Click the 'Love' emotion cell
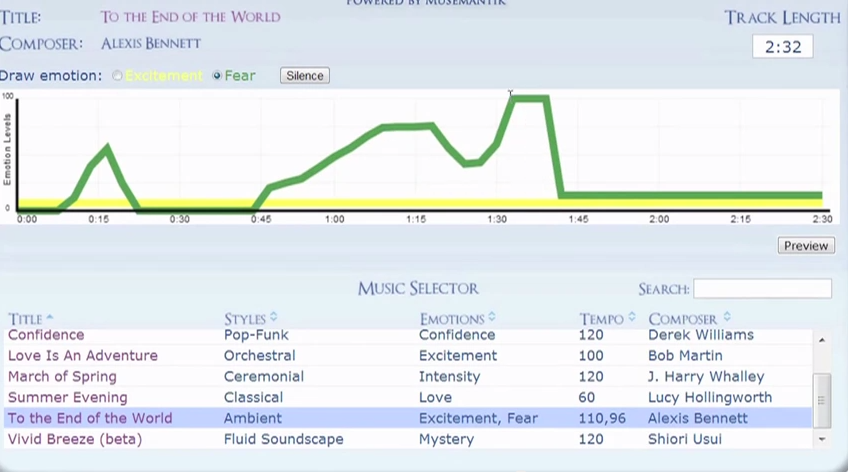Screen dimensions: 848x472 click(435, 397)
